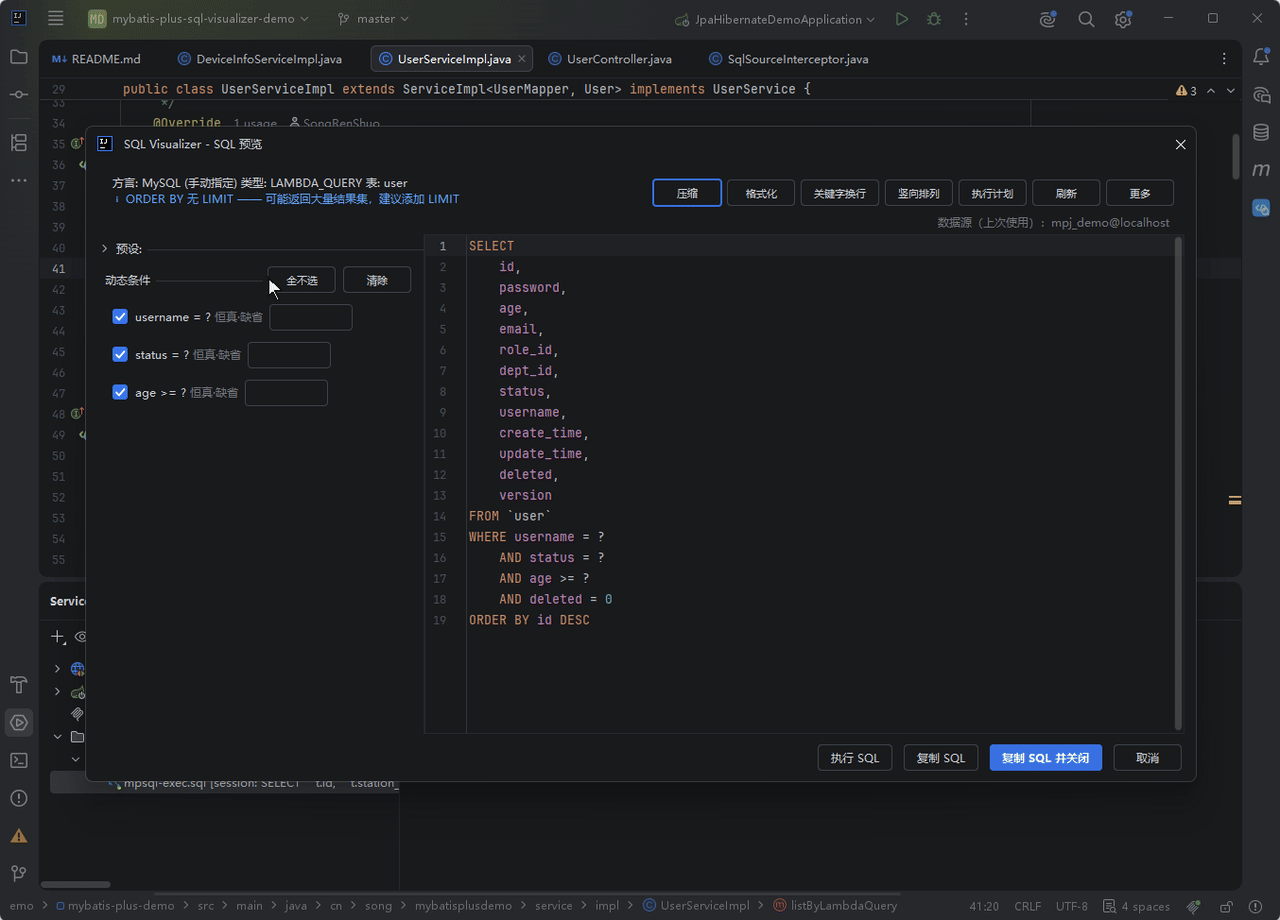Screen dimensions: 1280x920
Task: Open the Services tool window icon
Action: pos(19,722)
